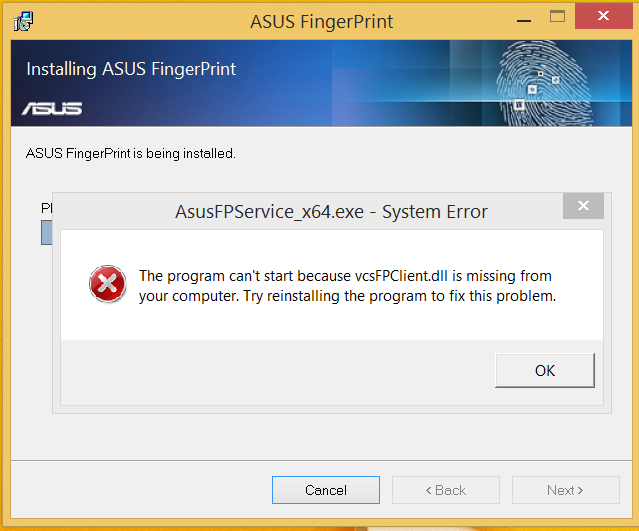
Task: Click the ASUS logo in the banner
Action: (x=52, y=108)
